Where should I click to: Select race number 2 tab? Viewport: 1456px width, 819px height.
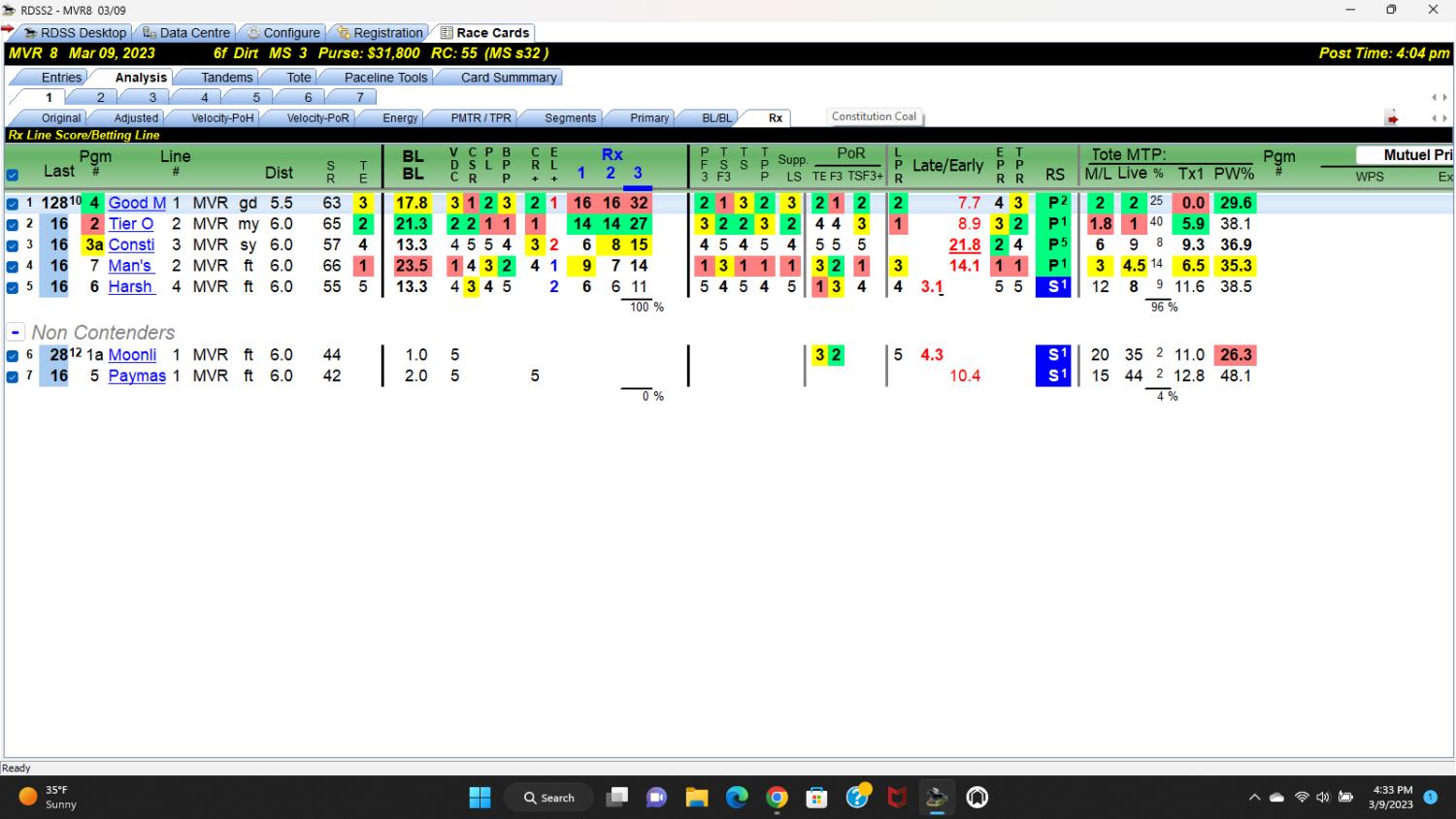click(100, 97)
